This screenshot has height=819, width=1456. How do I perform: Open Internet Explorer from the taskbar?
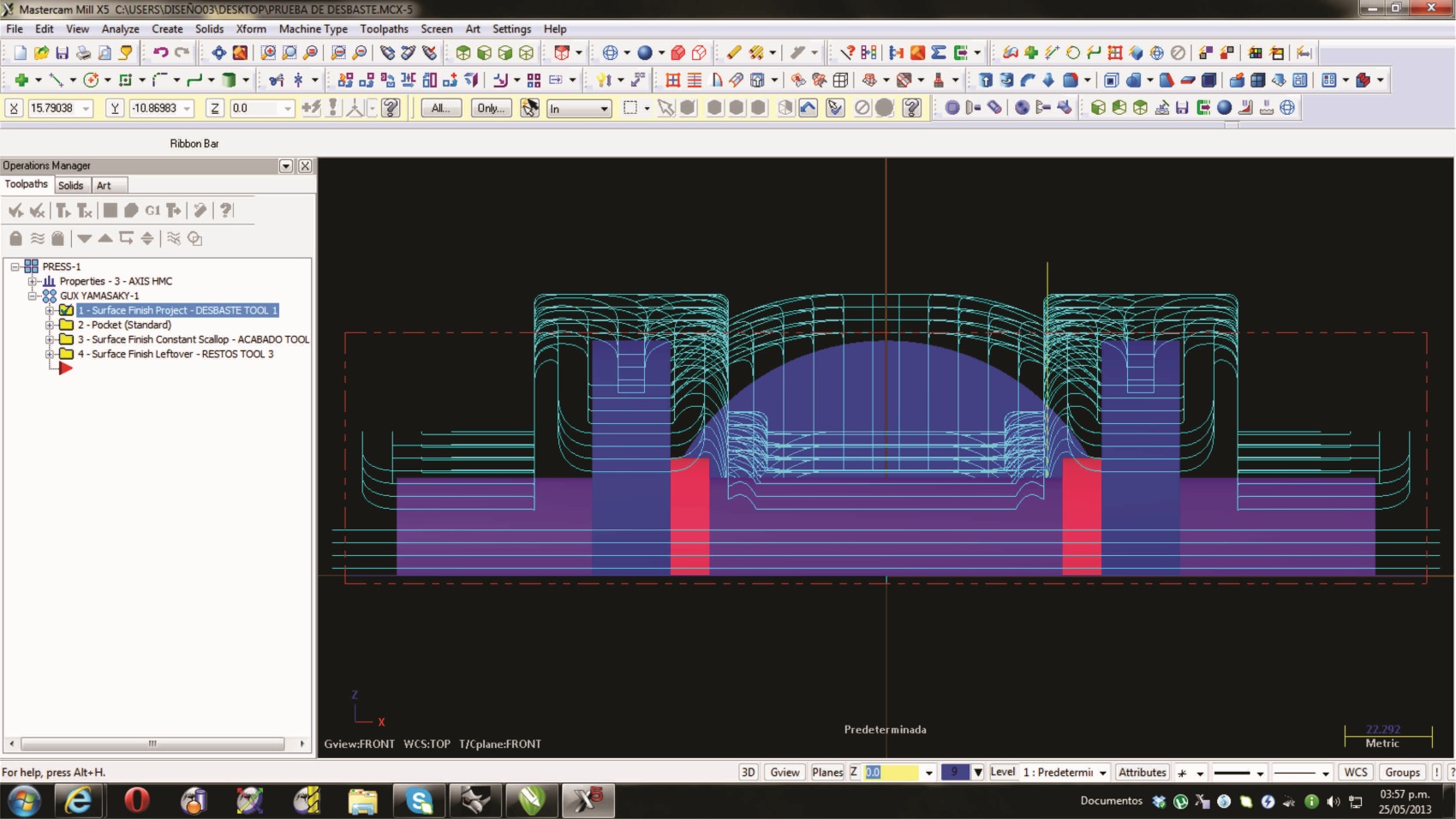[79, 801]
